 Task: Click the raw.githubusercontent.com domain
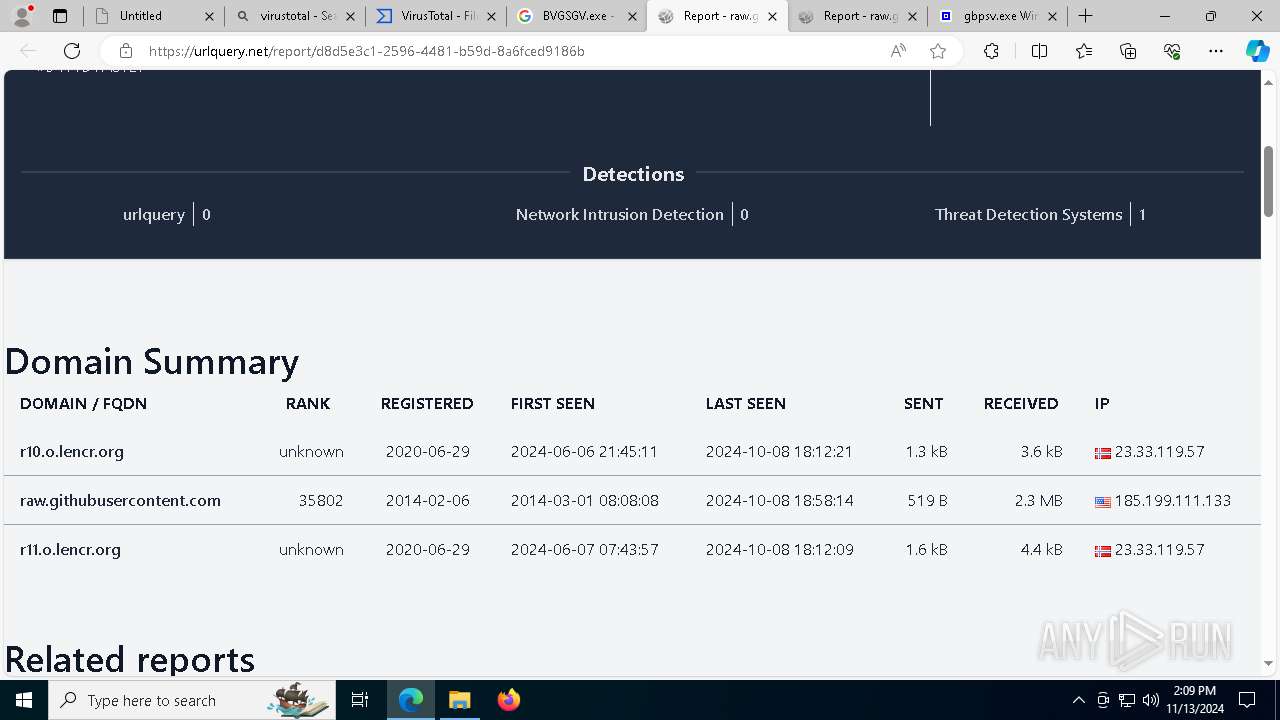pos(120,501)
